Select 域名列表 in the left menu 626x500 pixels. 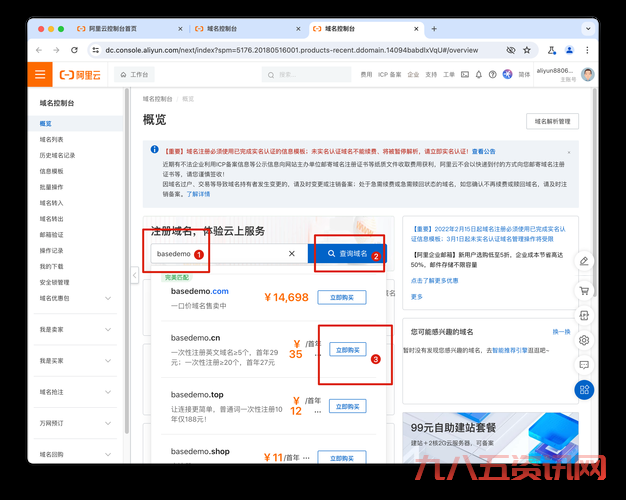click(x=52, y=140)
